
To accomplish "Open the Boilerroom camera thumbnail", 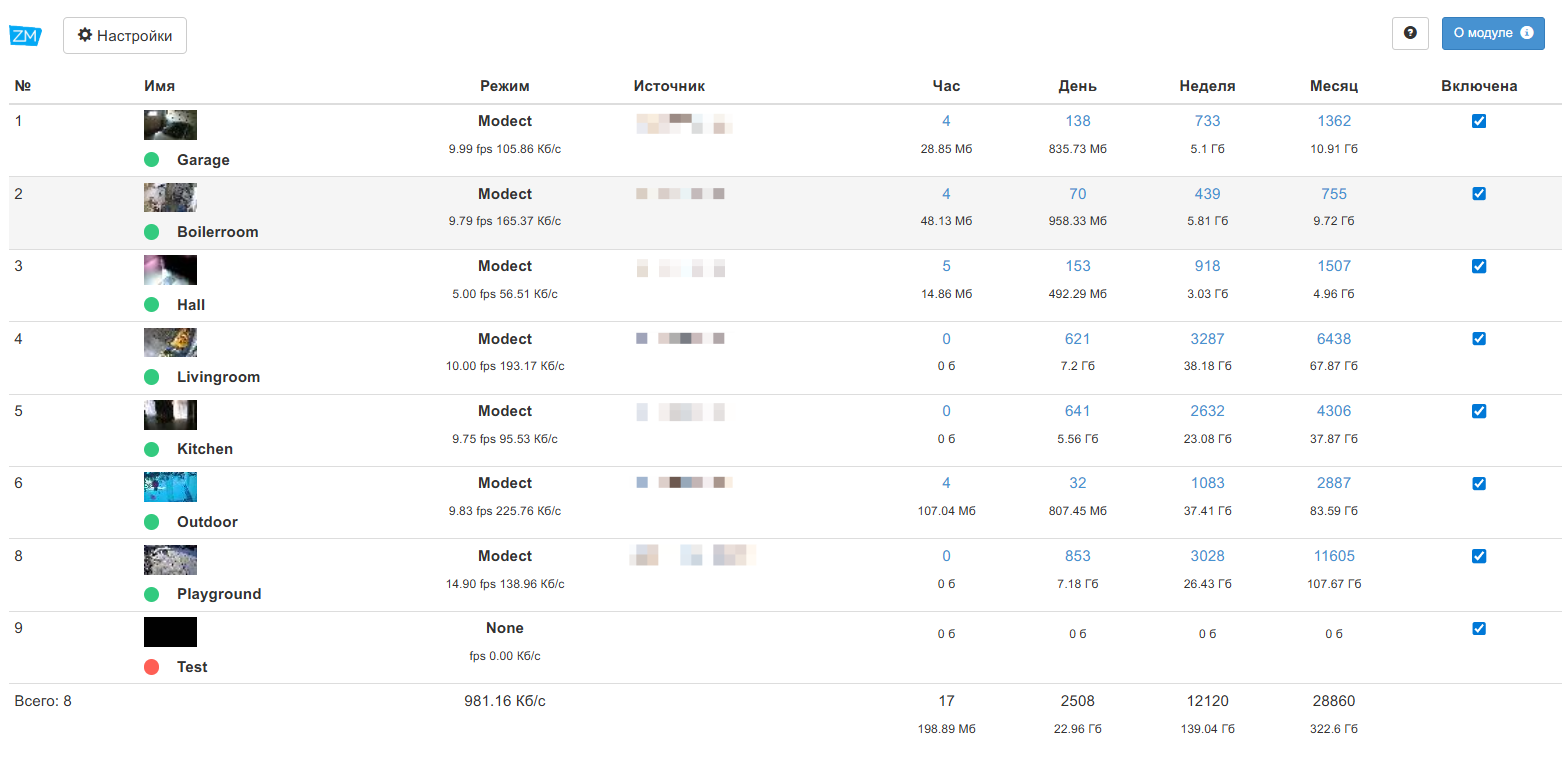I will coord(170,197).
